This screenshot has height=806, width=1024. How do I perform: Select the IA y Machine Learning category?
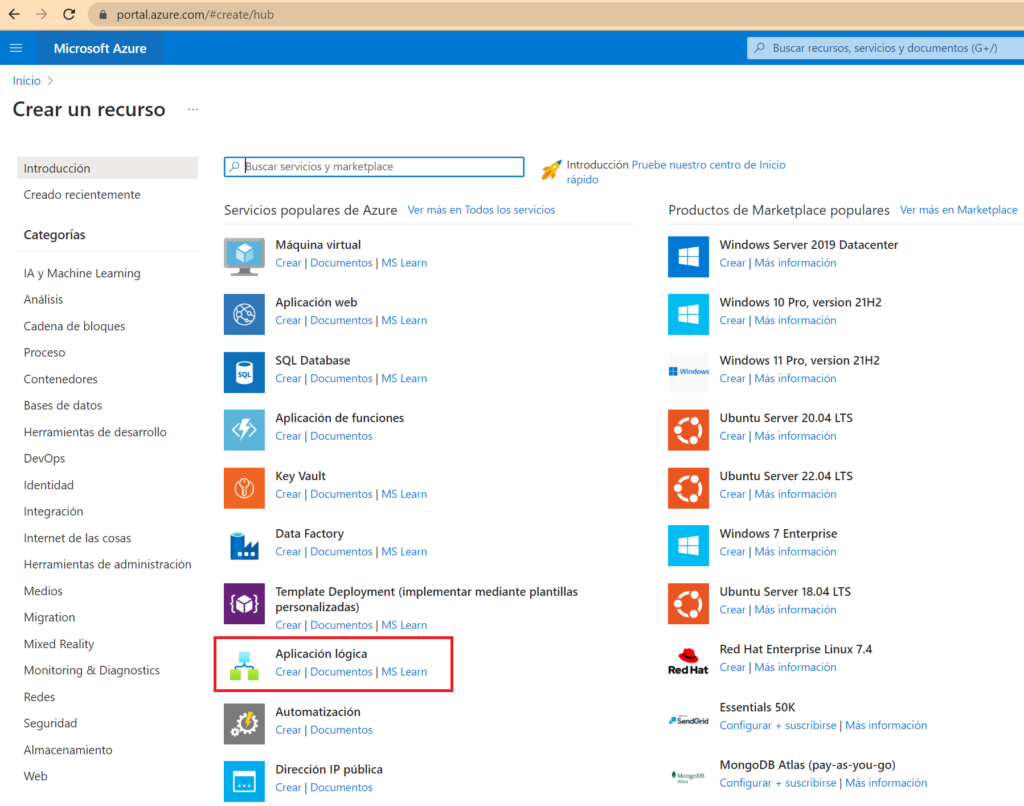tap(82, 273)
